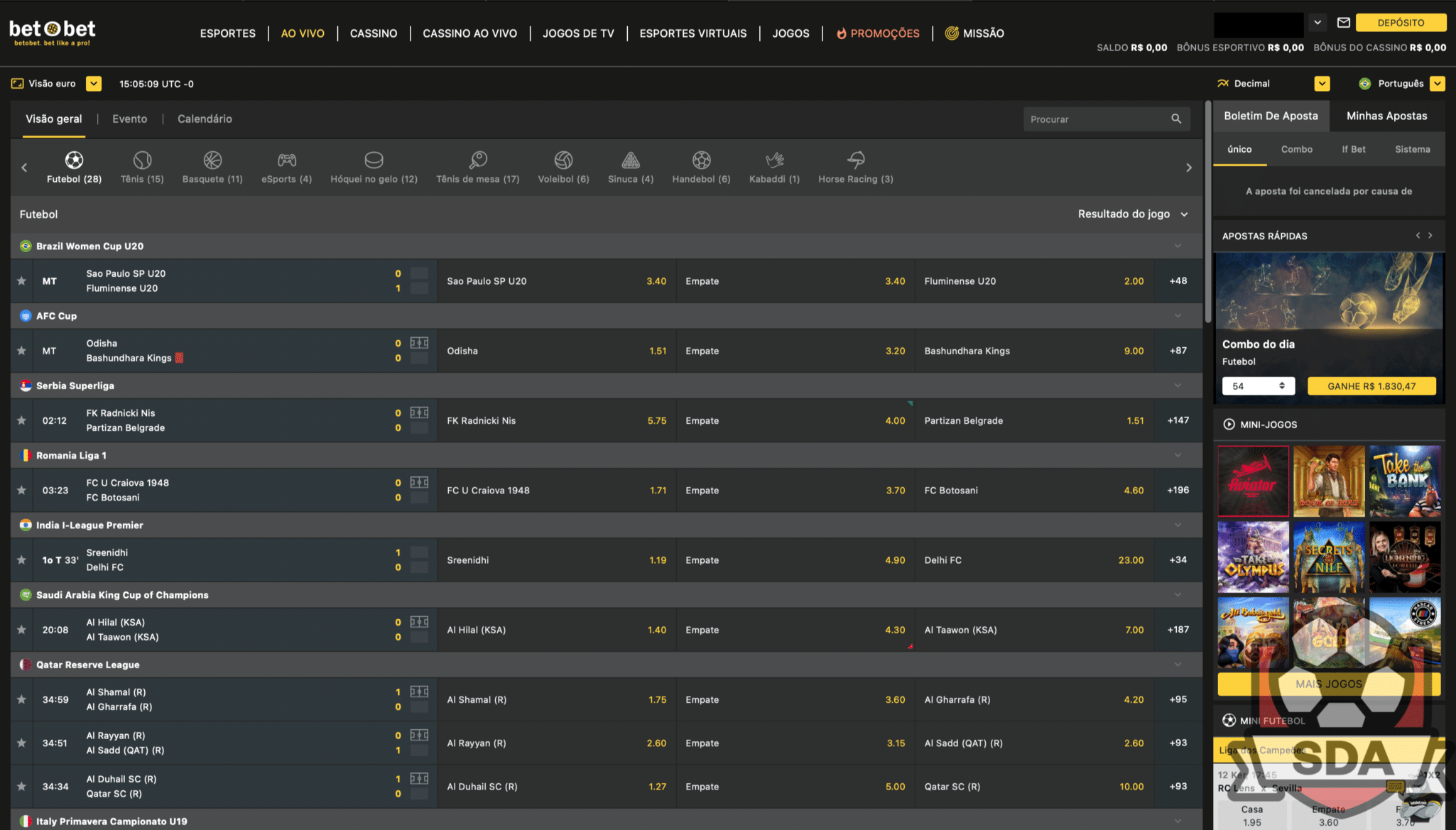Open pitch view icon for Al Hilal (KSA) match
The image size is (1456, 830).
tap(419, 622)
